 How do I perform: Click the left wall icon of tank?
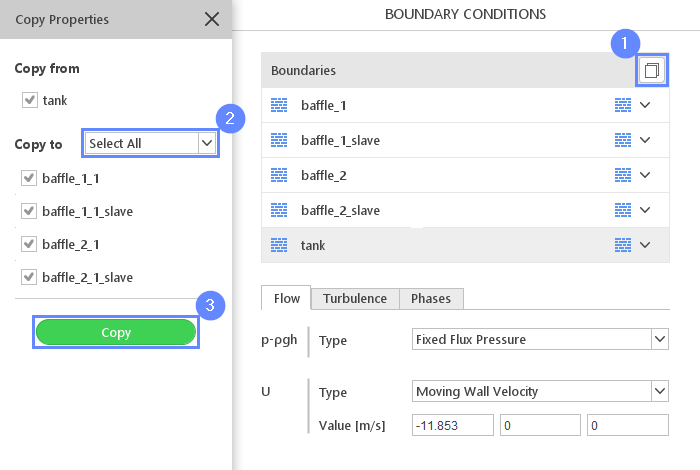[279, 245]
